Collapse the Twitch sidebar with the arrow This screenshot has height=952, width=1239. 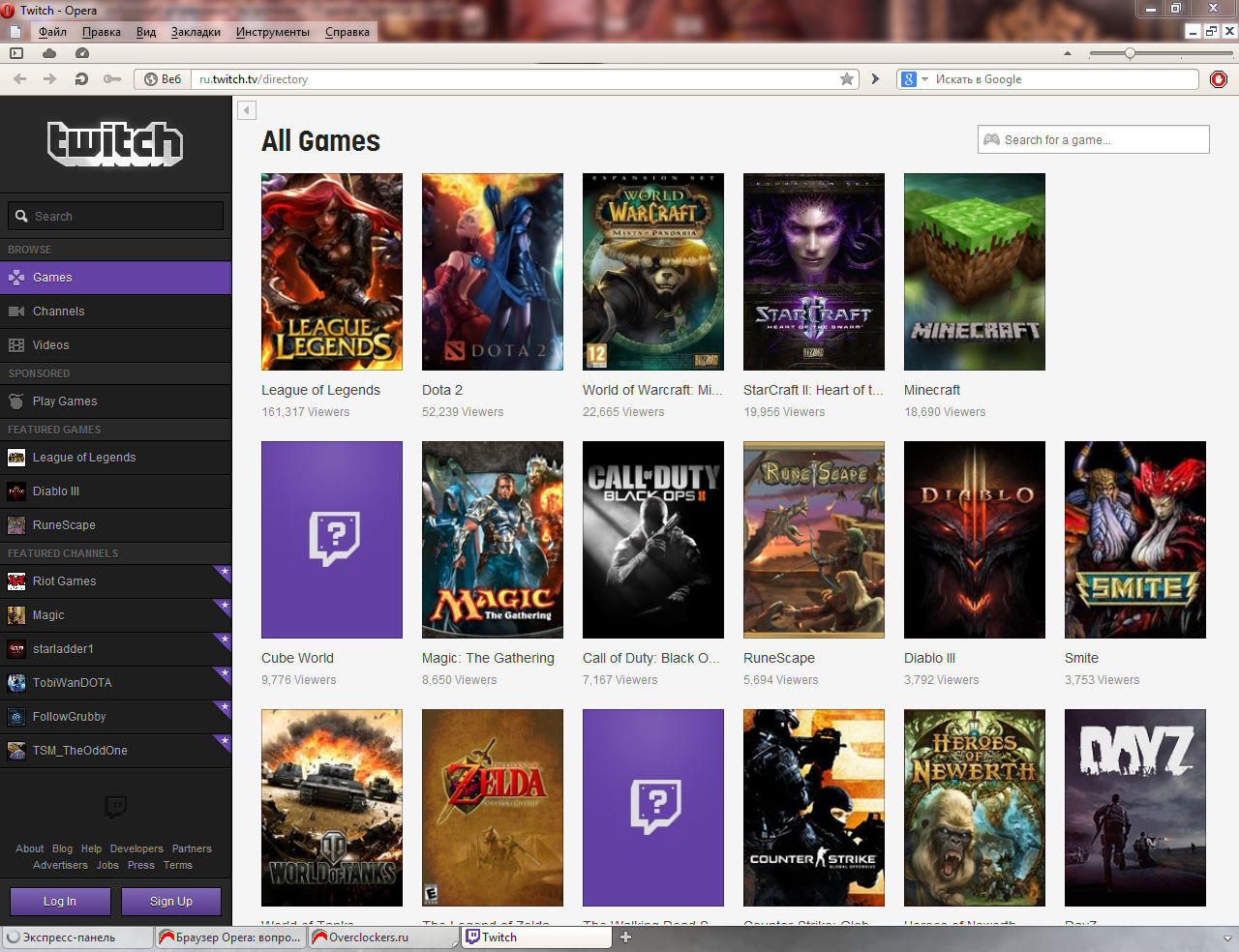click(247, 110)
